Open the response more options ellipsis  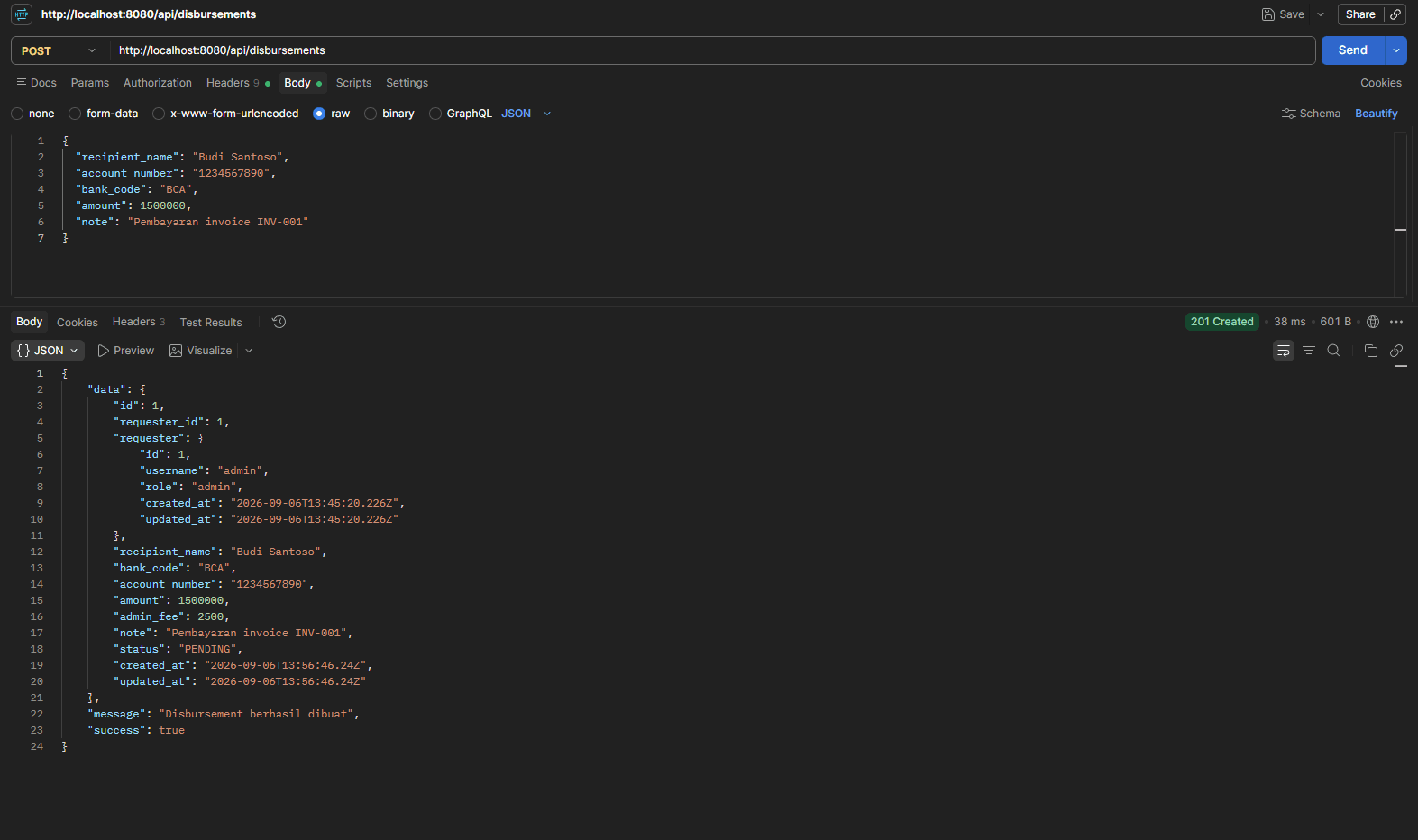(1396, 322)
